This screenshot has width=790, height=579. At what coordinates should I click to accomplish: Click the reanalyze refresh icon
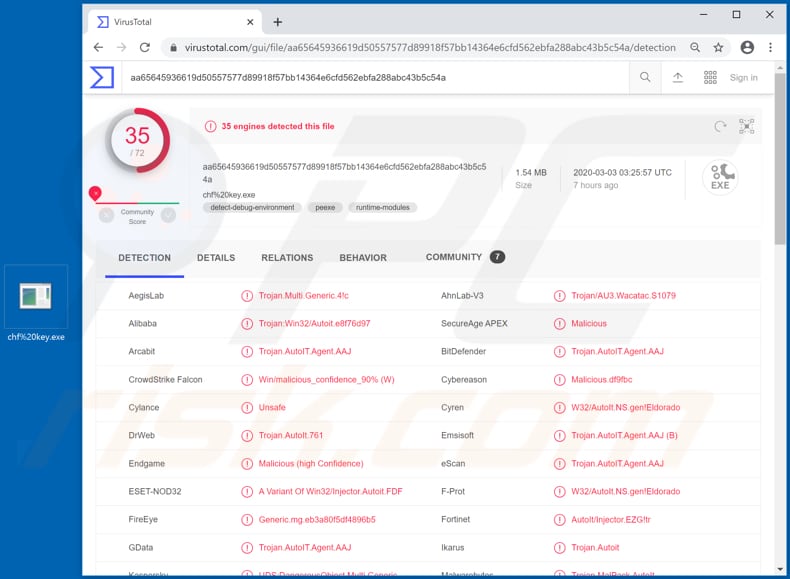click(720, 127)
